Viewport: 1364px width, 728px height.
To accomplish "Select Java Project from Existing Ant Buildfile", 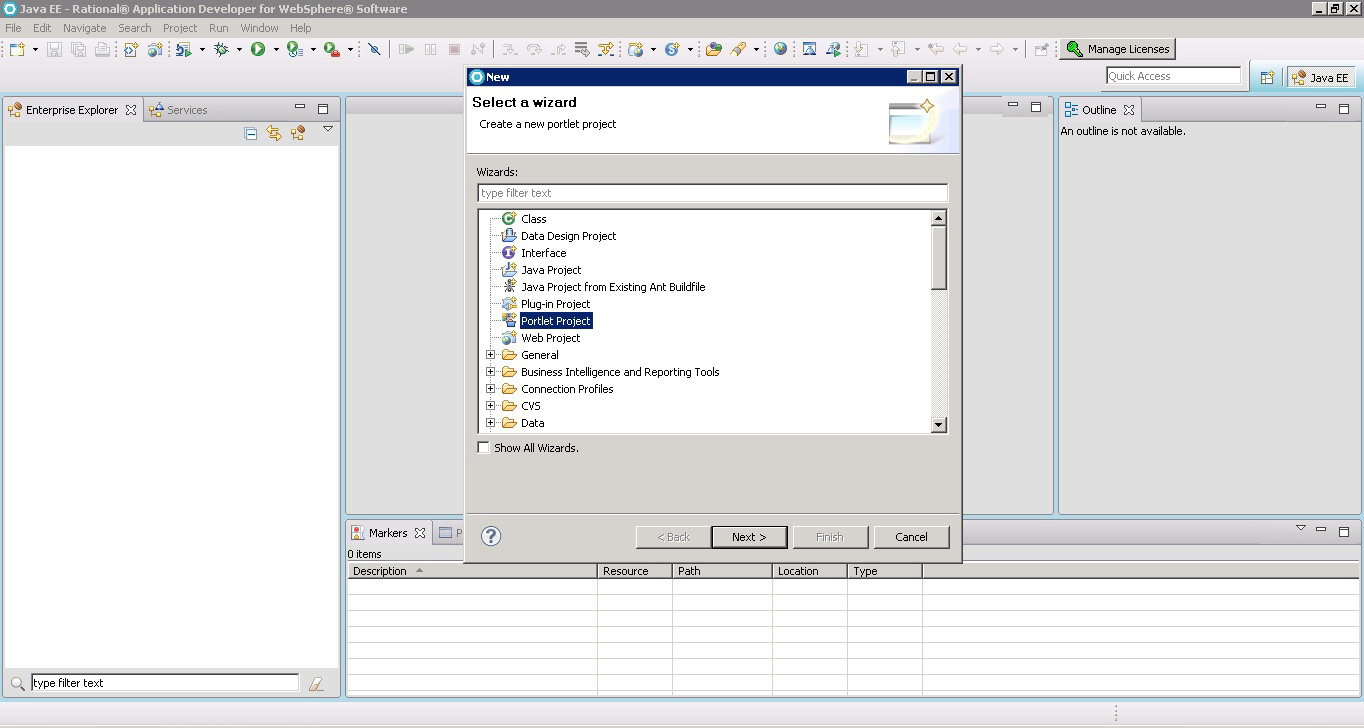I will (612, 287).
